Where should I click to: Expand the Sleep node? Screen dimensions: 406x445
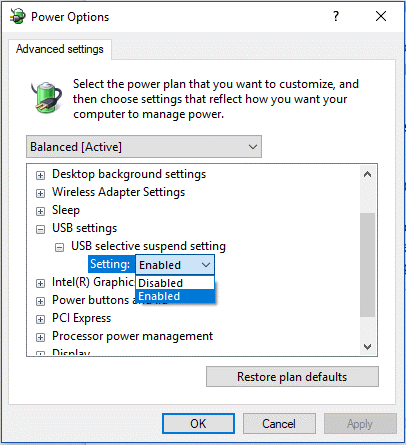[x=40, y=211]
